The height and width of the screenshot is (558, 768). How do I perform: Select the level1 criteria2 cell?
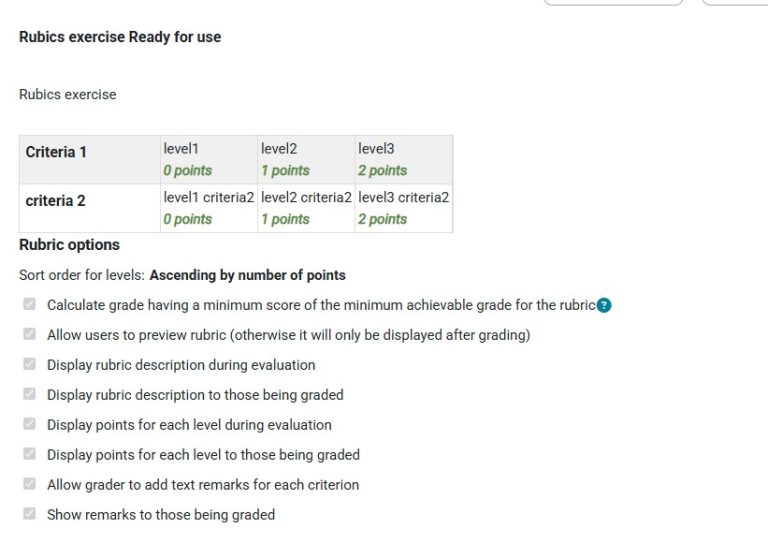208,208
